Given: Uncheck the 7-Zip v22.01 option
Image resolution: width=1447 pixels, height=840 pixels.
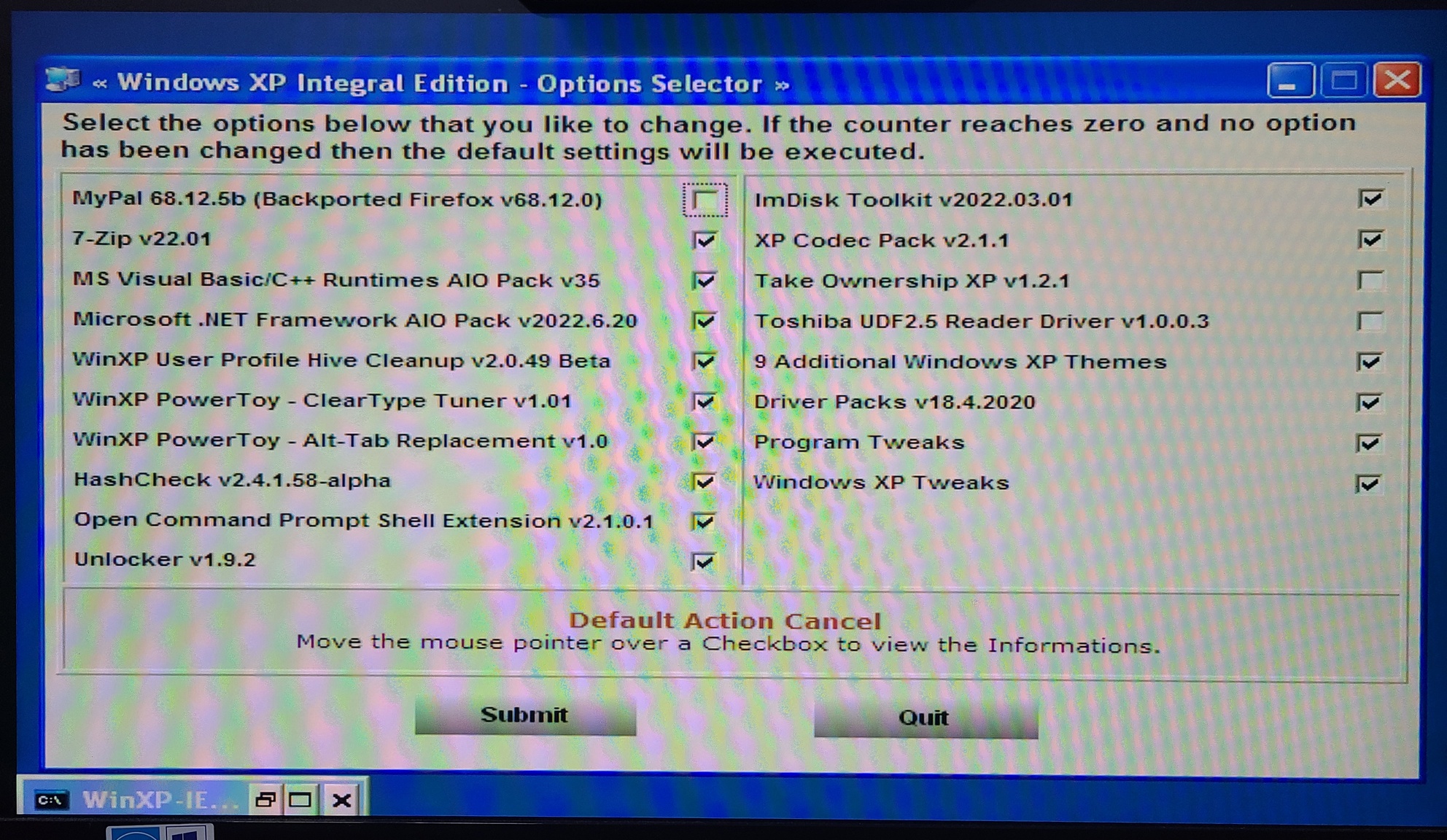Looking at the screenshot, I should pyautogui.click(x=705, y=240).
